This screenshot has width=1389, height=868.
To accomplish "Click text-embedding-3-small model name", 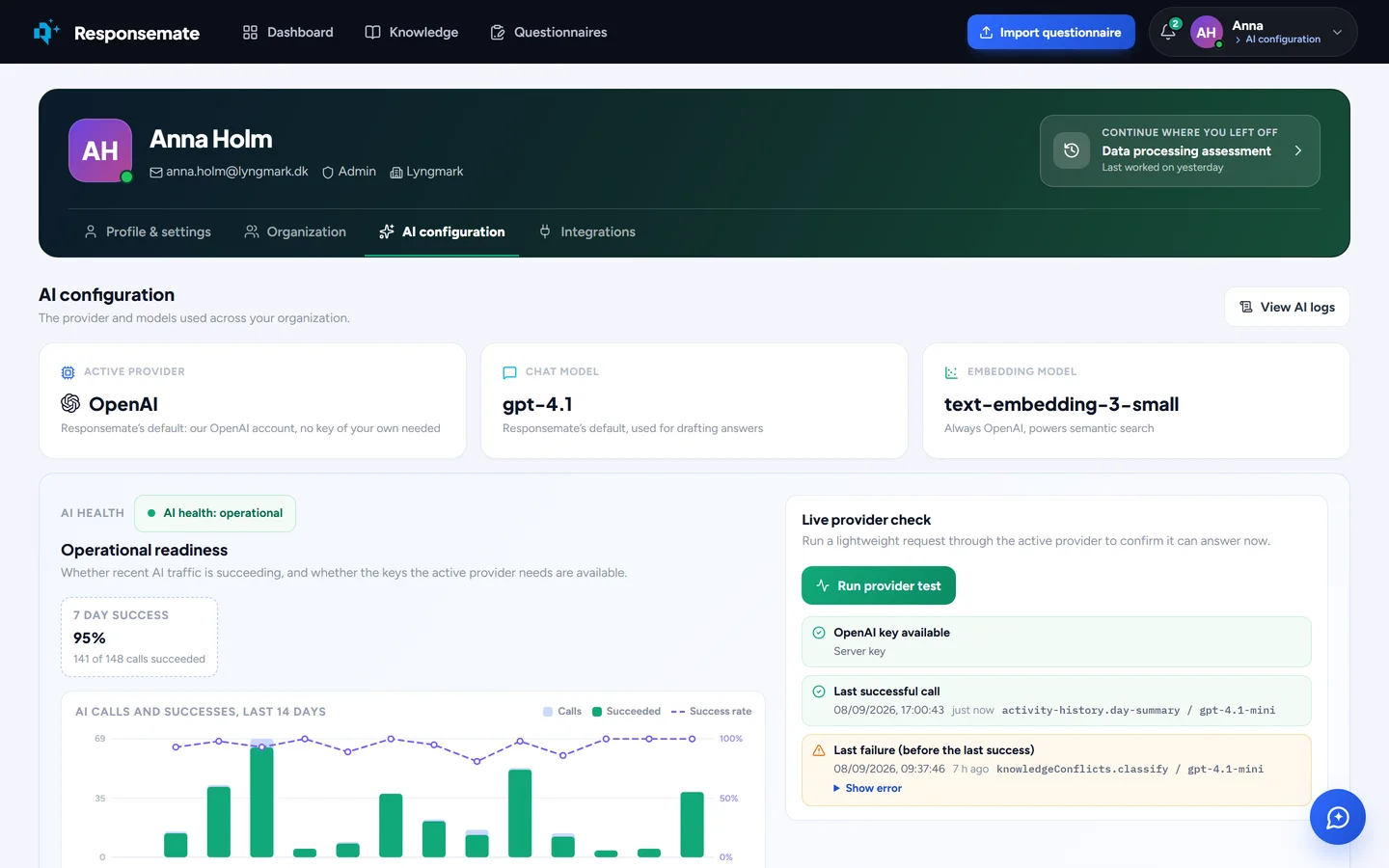I will (x=1061, y=404).
